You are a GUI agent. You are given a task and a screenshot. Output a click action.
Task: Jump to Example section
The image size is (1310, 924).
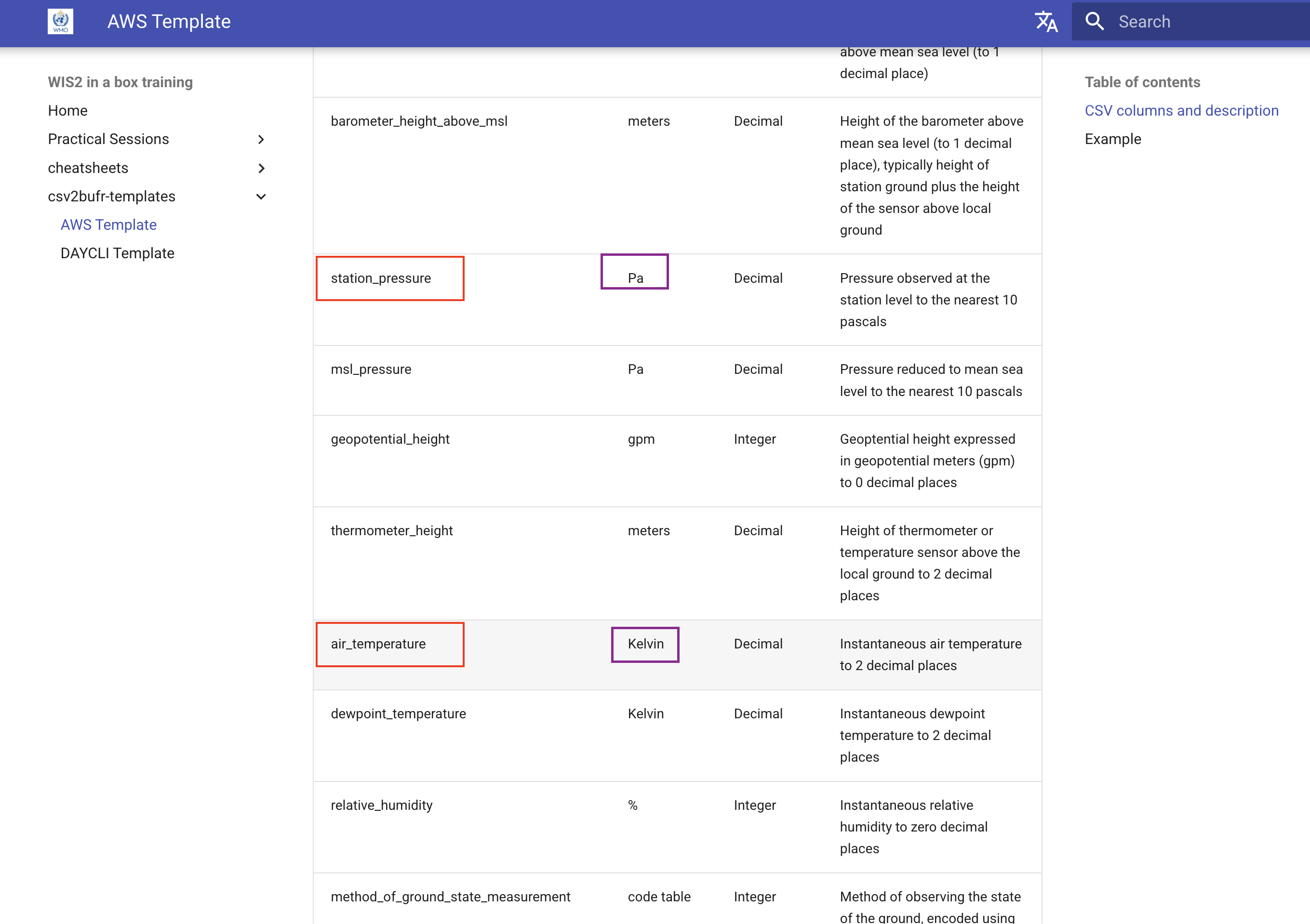click(1112, 139)
